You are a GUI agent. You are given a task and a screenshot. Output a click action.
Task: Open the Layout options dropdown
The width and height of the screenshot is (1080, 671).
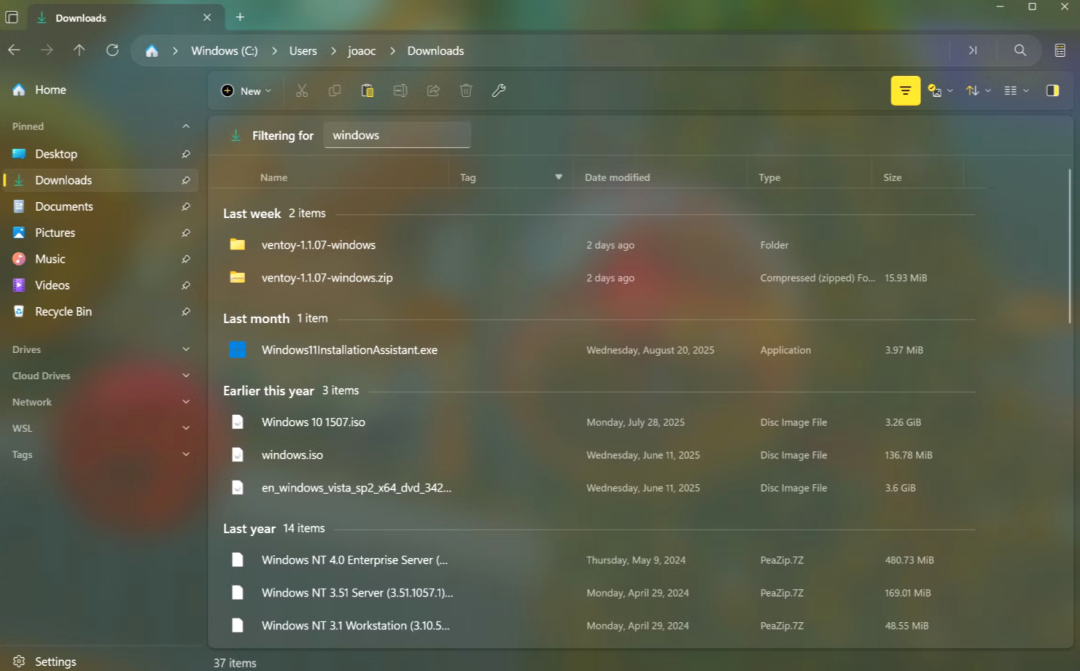coord(1016,91)
